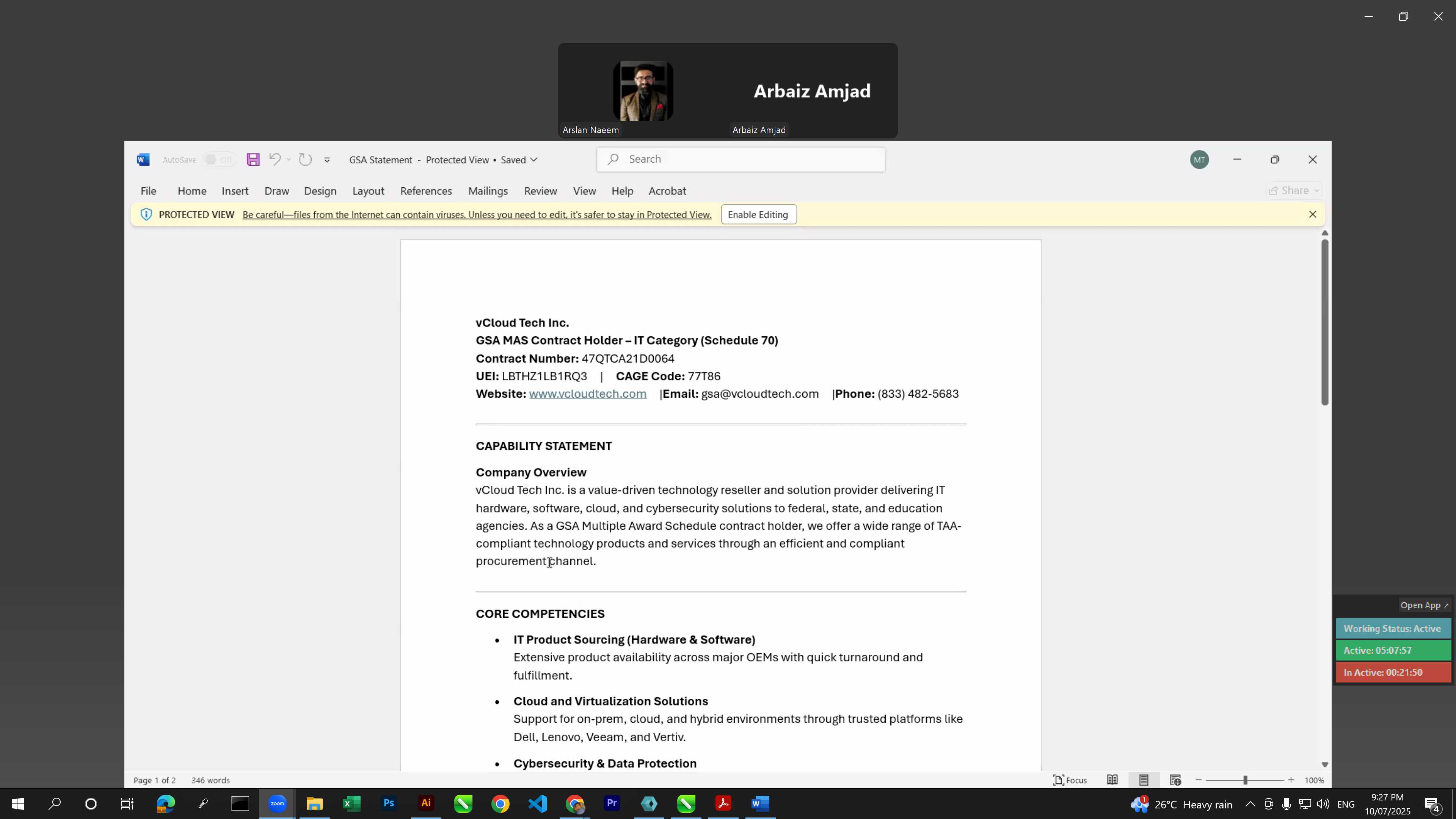The height and width of the screenshot is (819, 1456).
Task: Open Visual Studio Code from taskbar
Action: pyautogui.click(x=538, y=804)
